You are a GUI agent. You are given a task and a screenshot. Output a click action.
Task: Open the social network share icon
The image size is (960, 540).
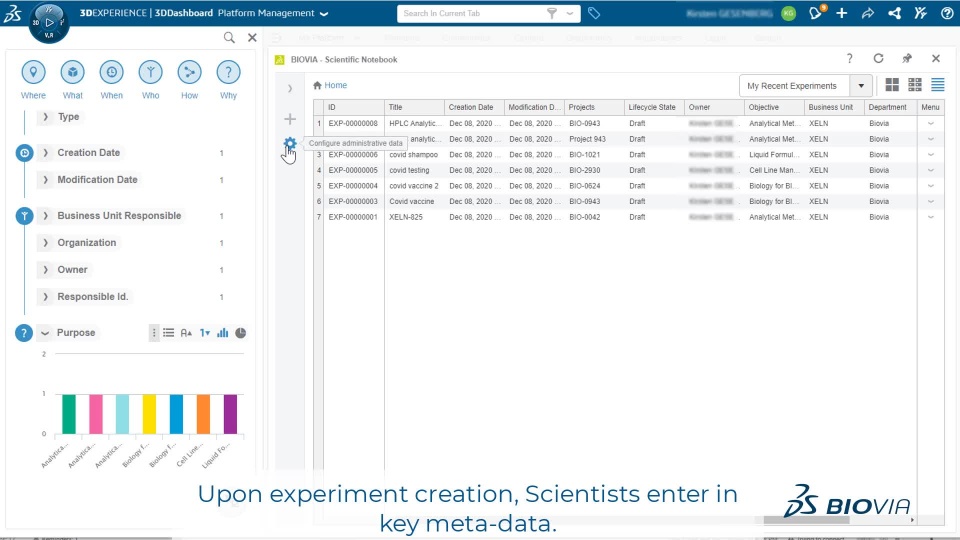click(894, 13)
